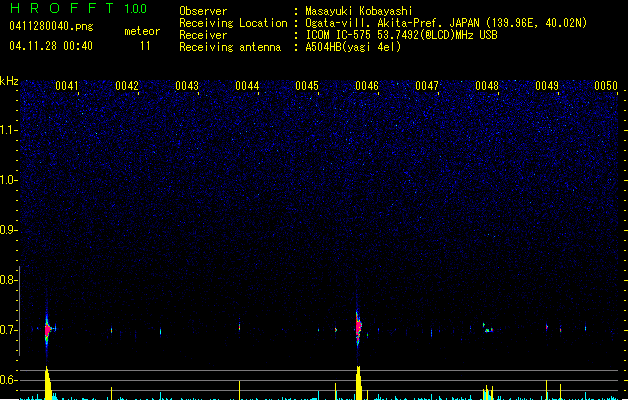This screenshot has height=400, width=629.
Task: Click the 0049 time marker
Action: (x=547, y=86)
